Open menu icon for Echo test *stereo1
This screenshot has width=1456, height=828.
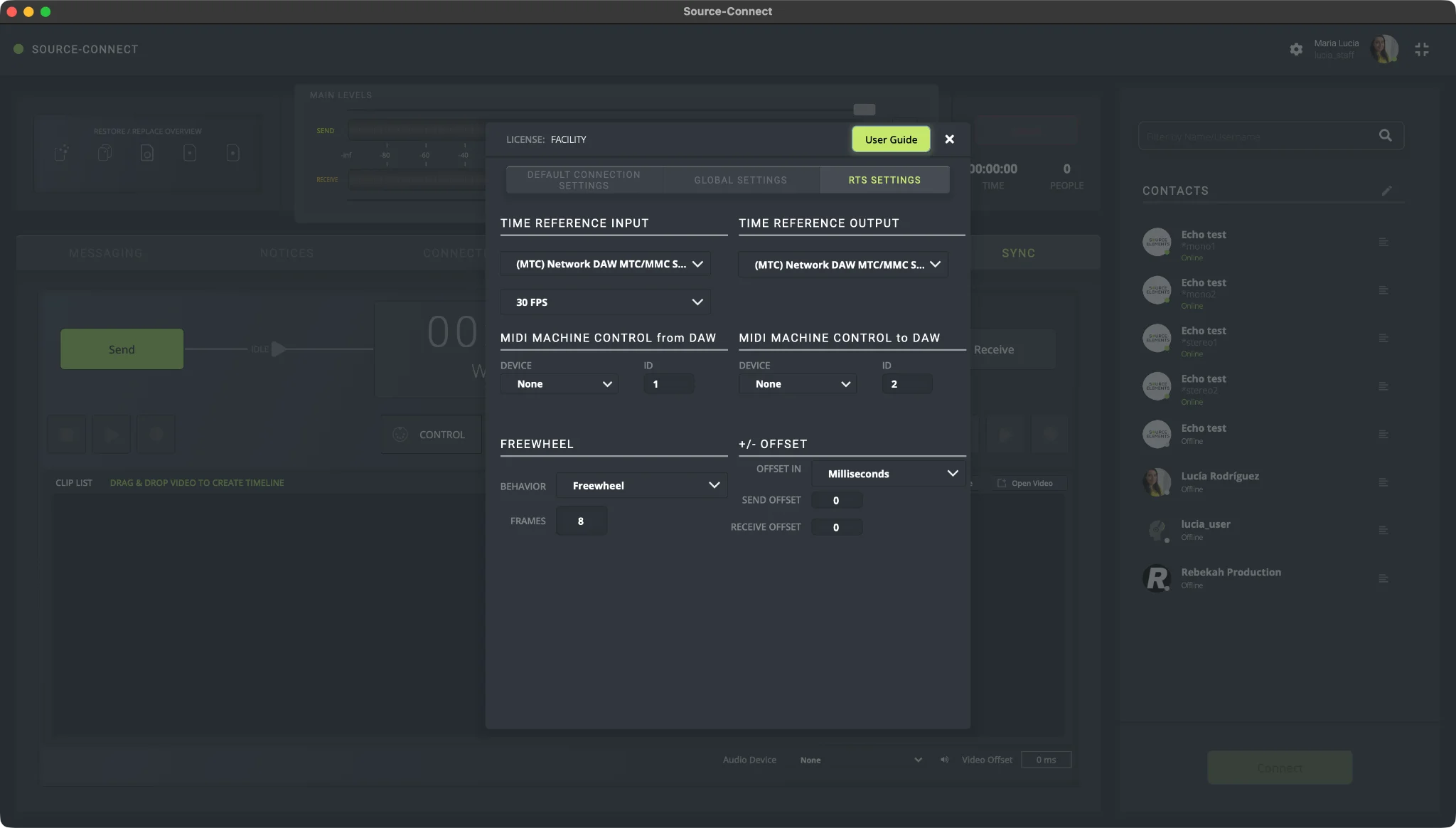coord(1383,338)
